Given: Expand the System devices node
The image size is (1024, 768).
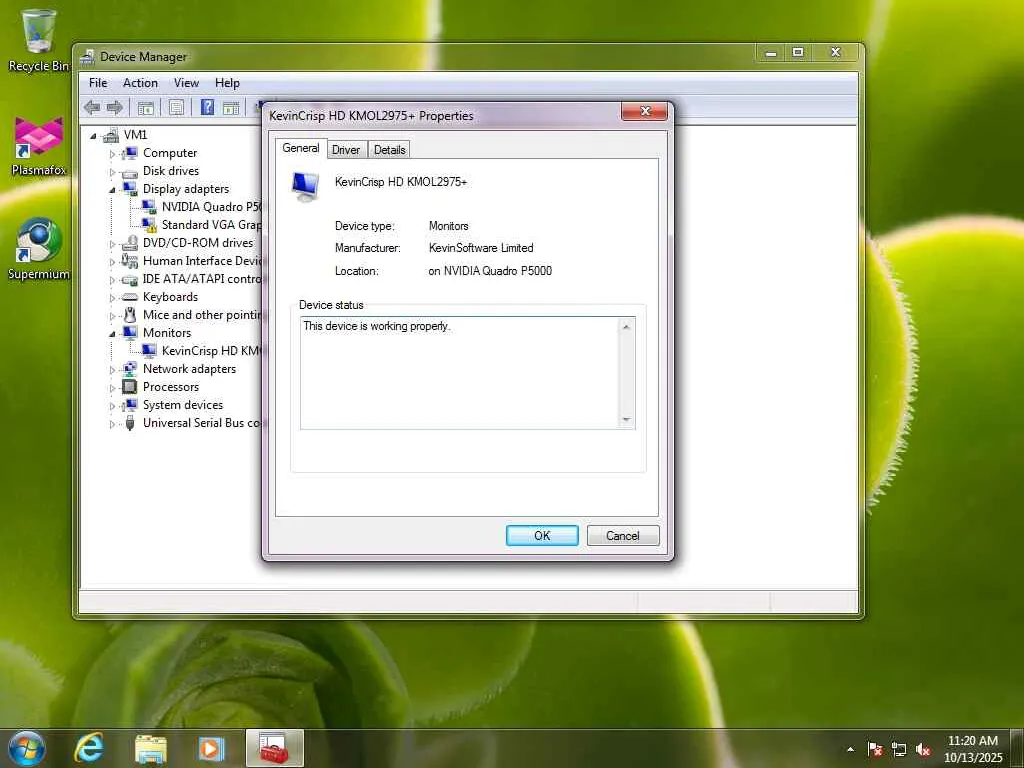Looking at the screenshot, I should pos(112,406).
